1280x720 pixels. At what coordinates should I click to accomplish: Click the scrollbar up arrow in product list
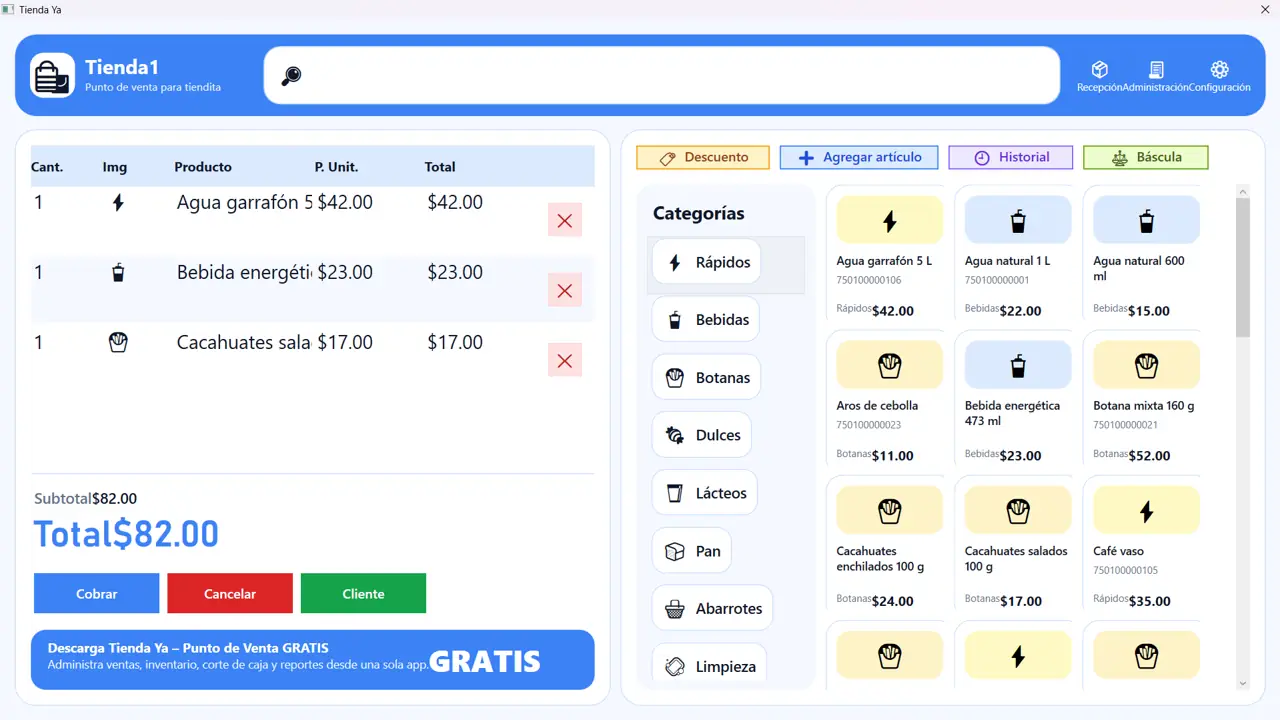click(1243, 191)
